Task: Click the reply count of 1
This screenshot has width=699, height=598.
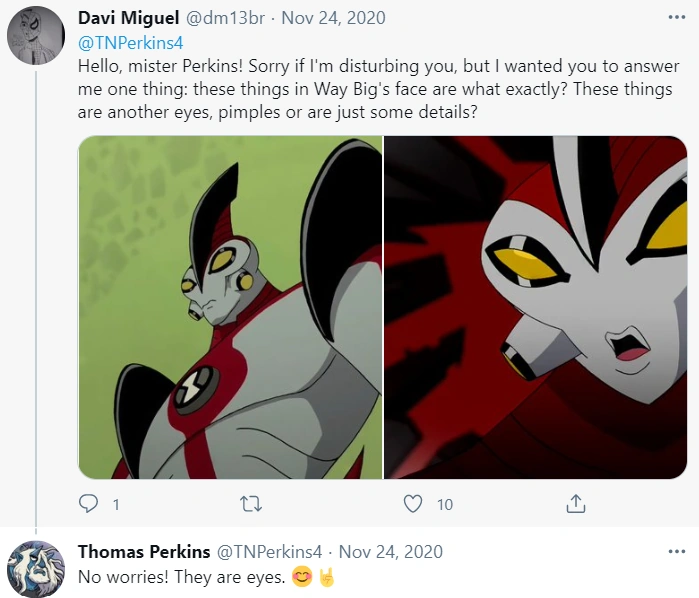Action: point(116,505)
